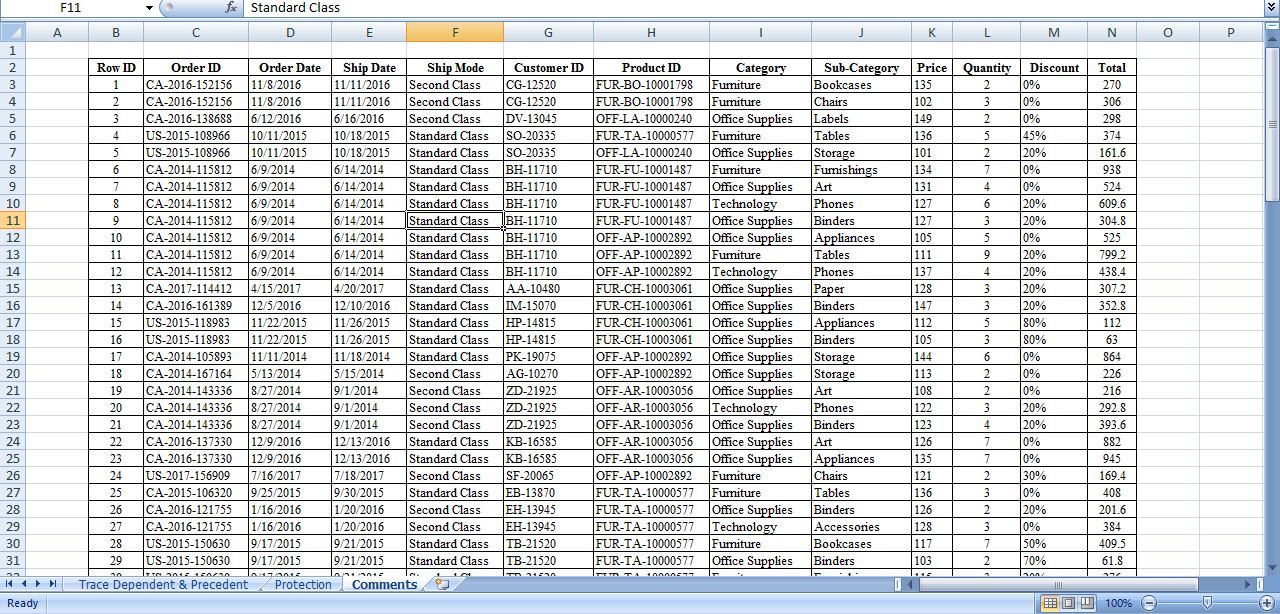This screenshot has width=1280, height=614.
Task: Expand the formula bar
Action: pos(1271,7)
